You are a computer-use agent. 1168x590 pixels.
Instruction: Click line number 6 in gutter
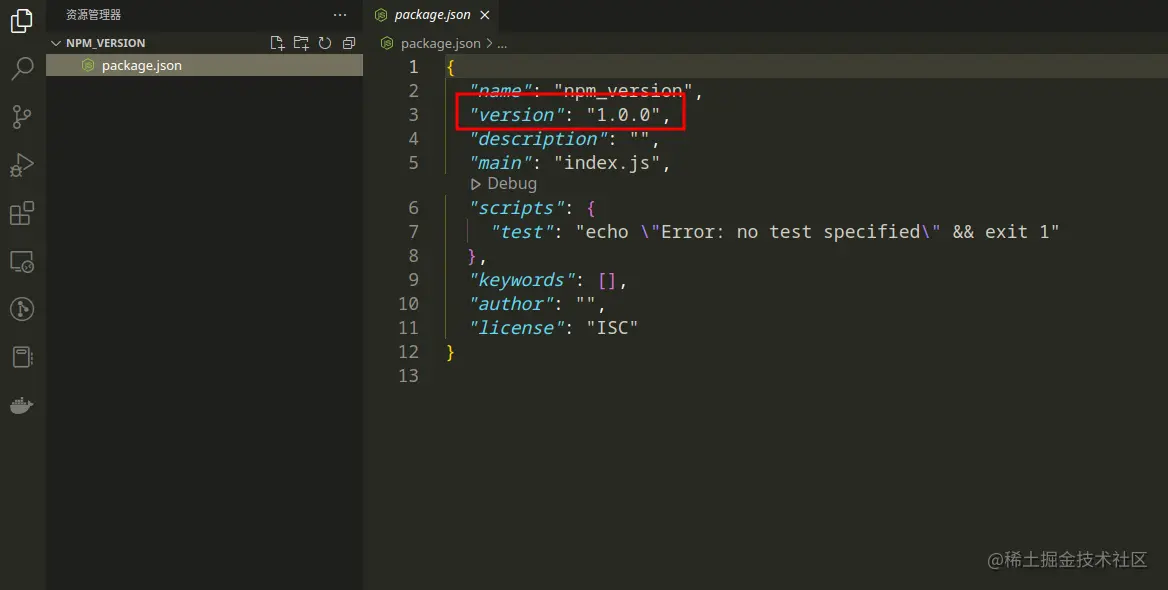(413, 208)
